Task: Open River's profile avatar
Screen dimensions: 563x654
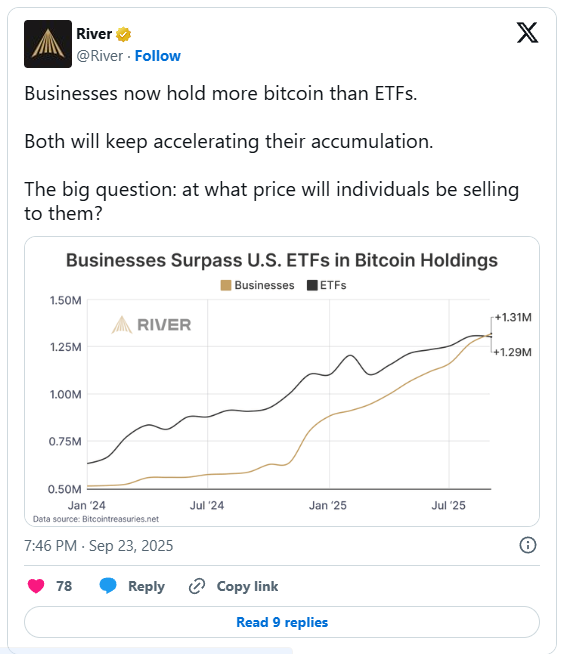Action: click(x=48, y=44)
